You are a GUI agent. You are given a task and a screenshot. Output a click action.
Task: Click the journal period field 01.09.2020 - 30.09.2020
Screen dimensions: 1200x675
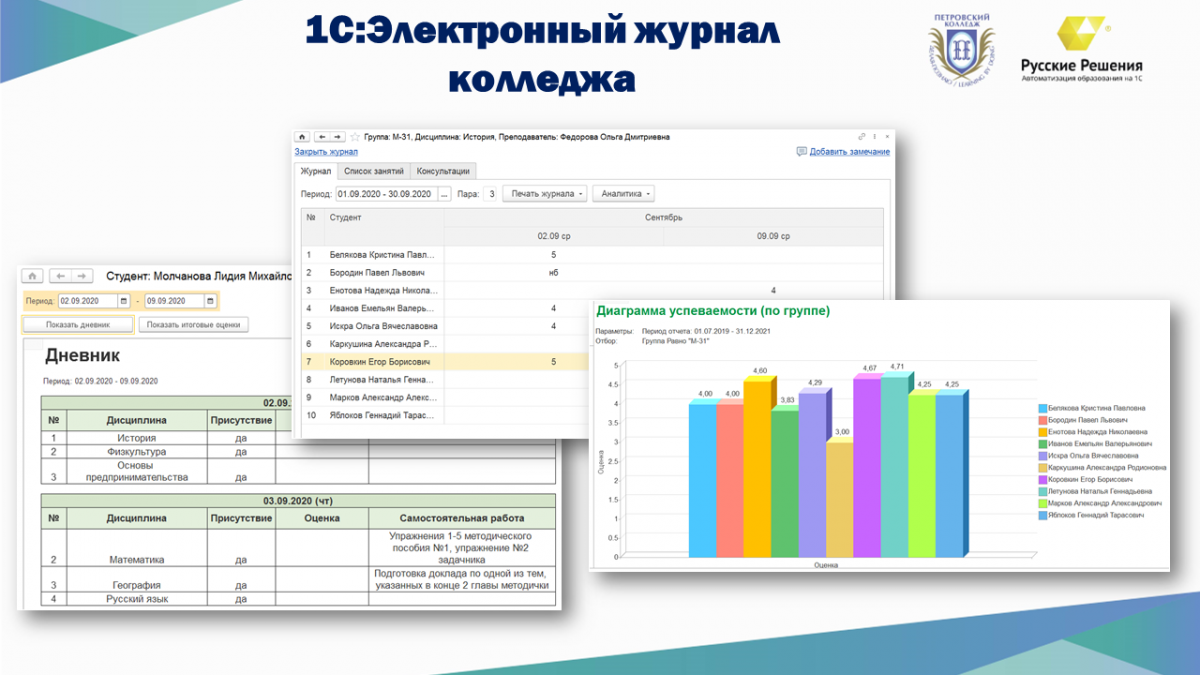(387, 193)
